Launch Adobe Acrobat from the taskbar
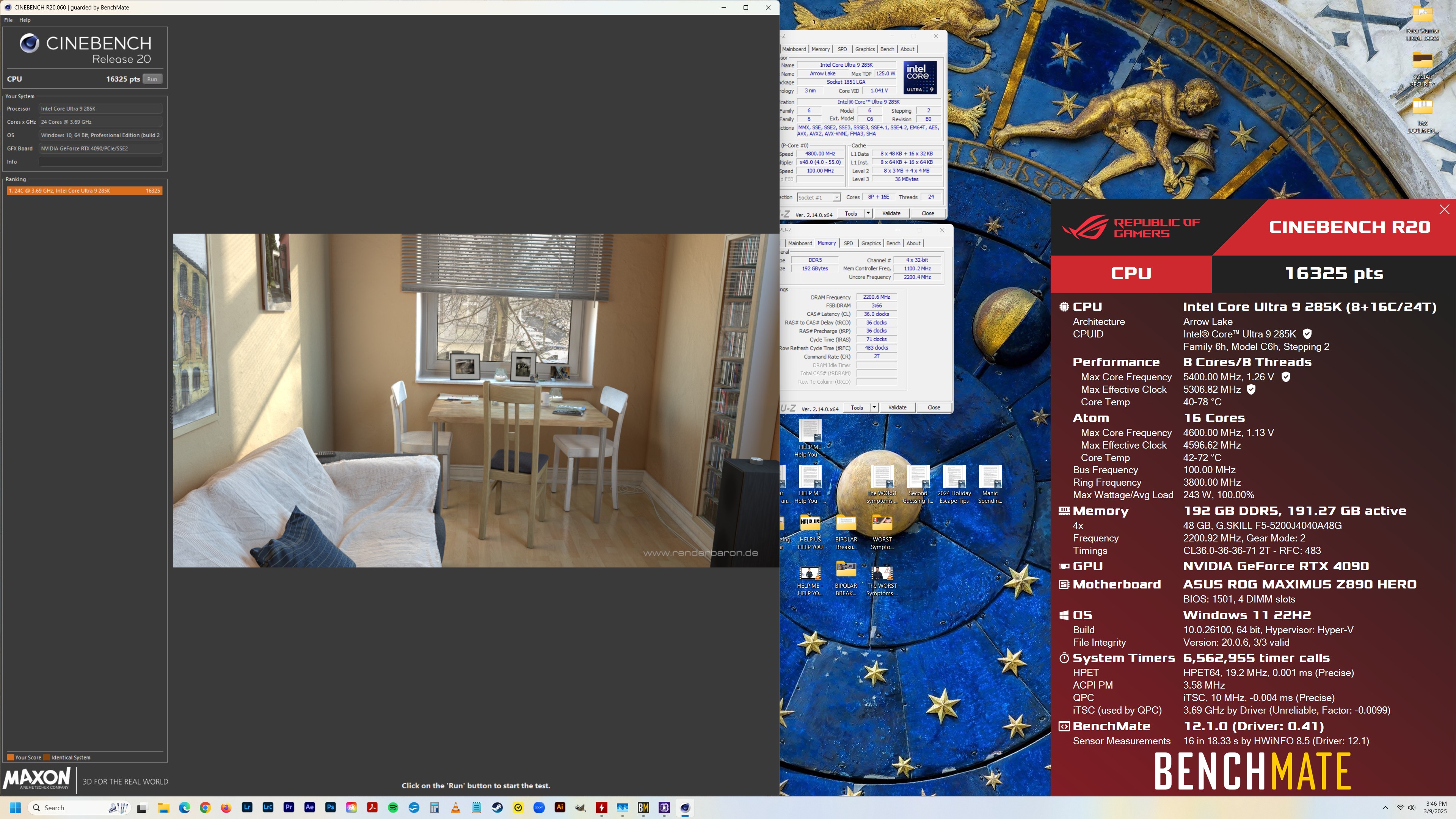 click(x=372, y=808)
